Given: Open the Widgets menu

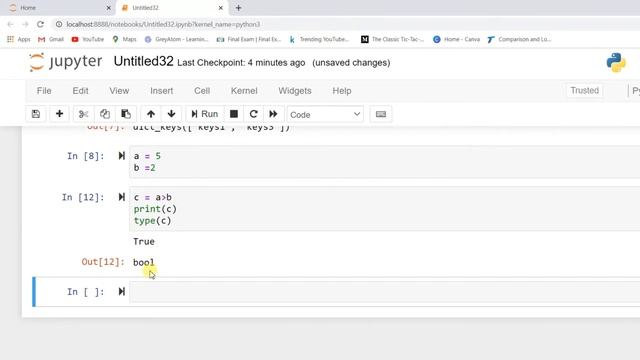Looking at the screenshot, I should [295, 91].
